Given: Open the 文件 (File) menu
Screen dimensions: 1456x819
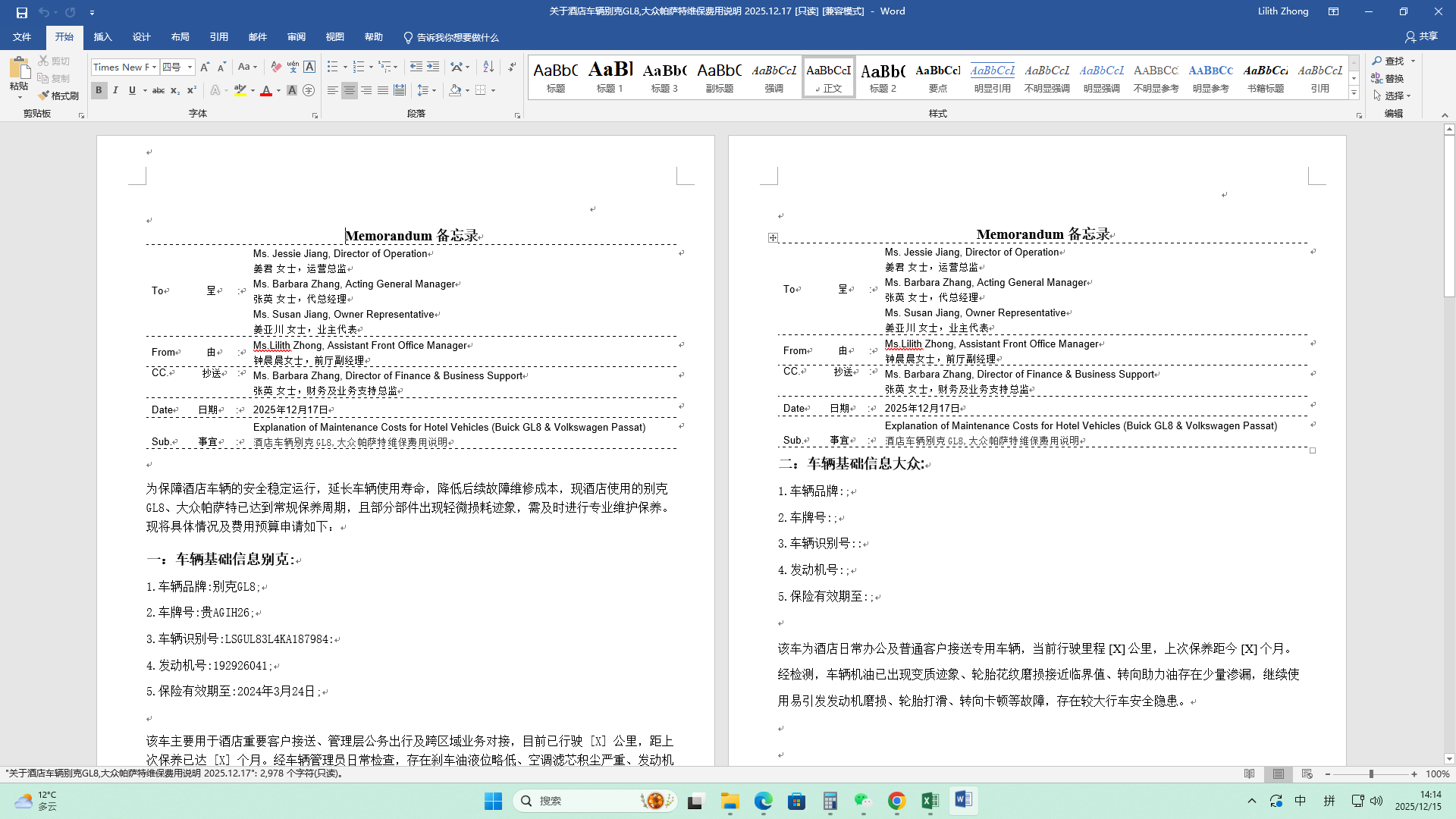Looking at the screenshot, I should tap(22, 37).
